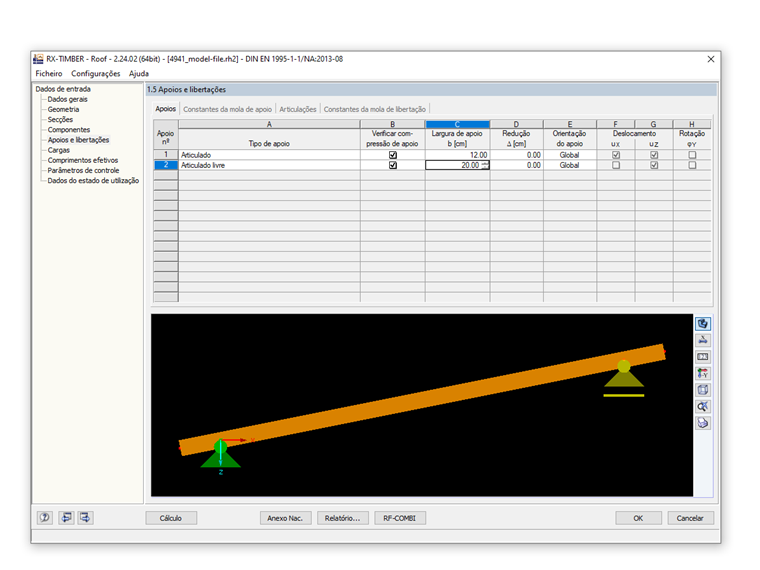The height and width of the screenshot is (570, 760).
Task: Open the Configurações menu
Action: click(x=95, y=74)
